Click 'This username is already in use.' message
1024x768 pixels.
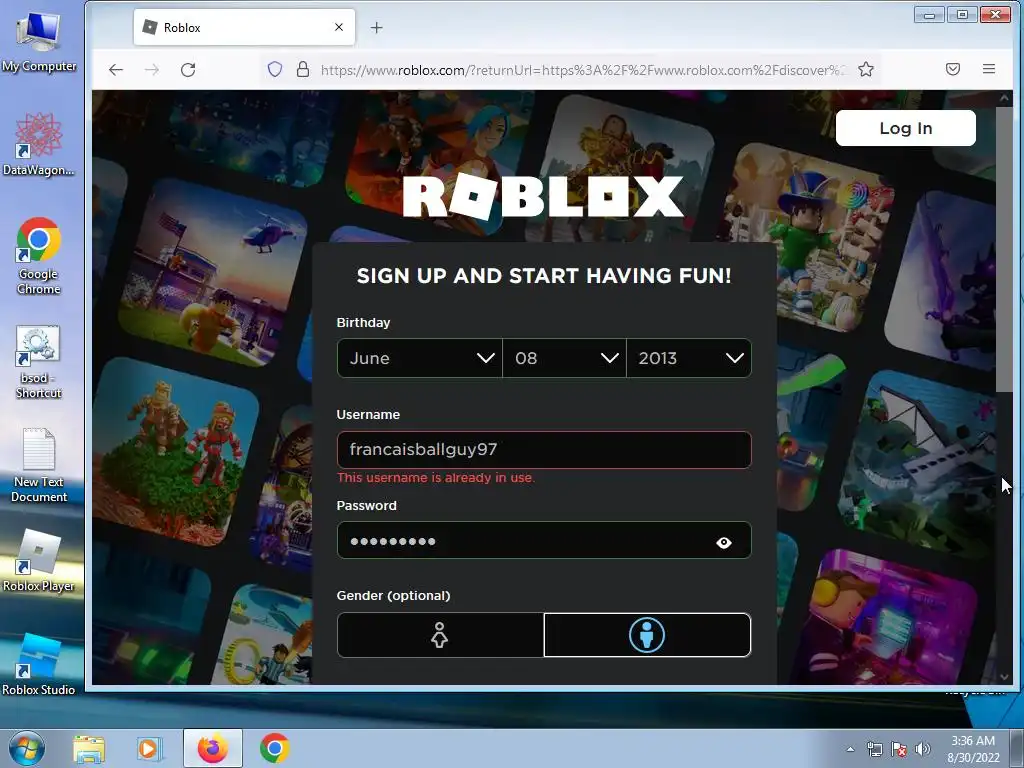click(x=436, y=478)
